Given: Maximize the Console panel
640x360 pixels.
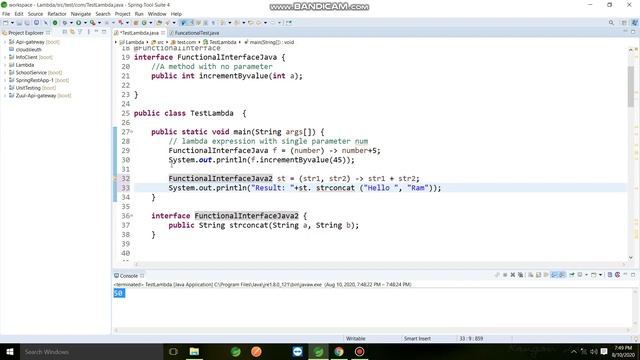Looking at the screenshot, I should [x=633, y=275].
